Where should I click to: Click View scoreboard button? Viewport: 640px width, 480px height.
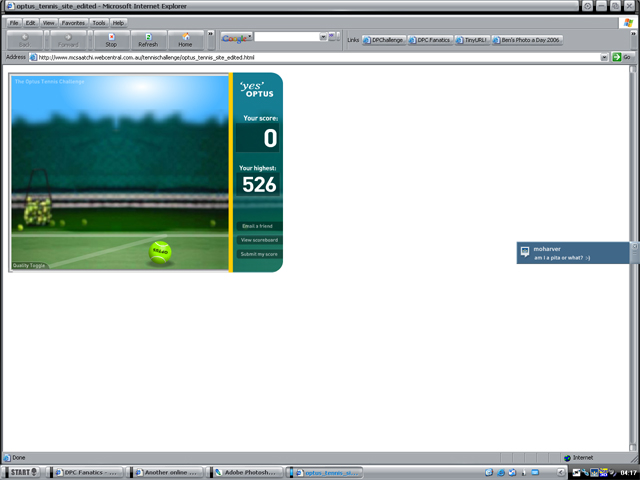[259, 240]
